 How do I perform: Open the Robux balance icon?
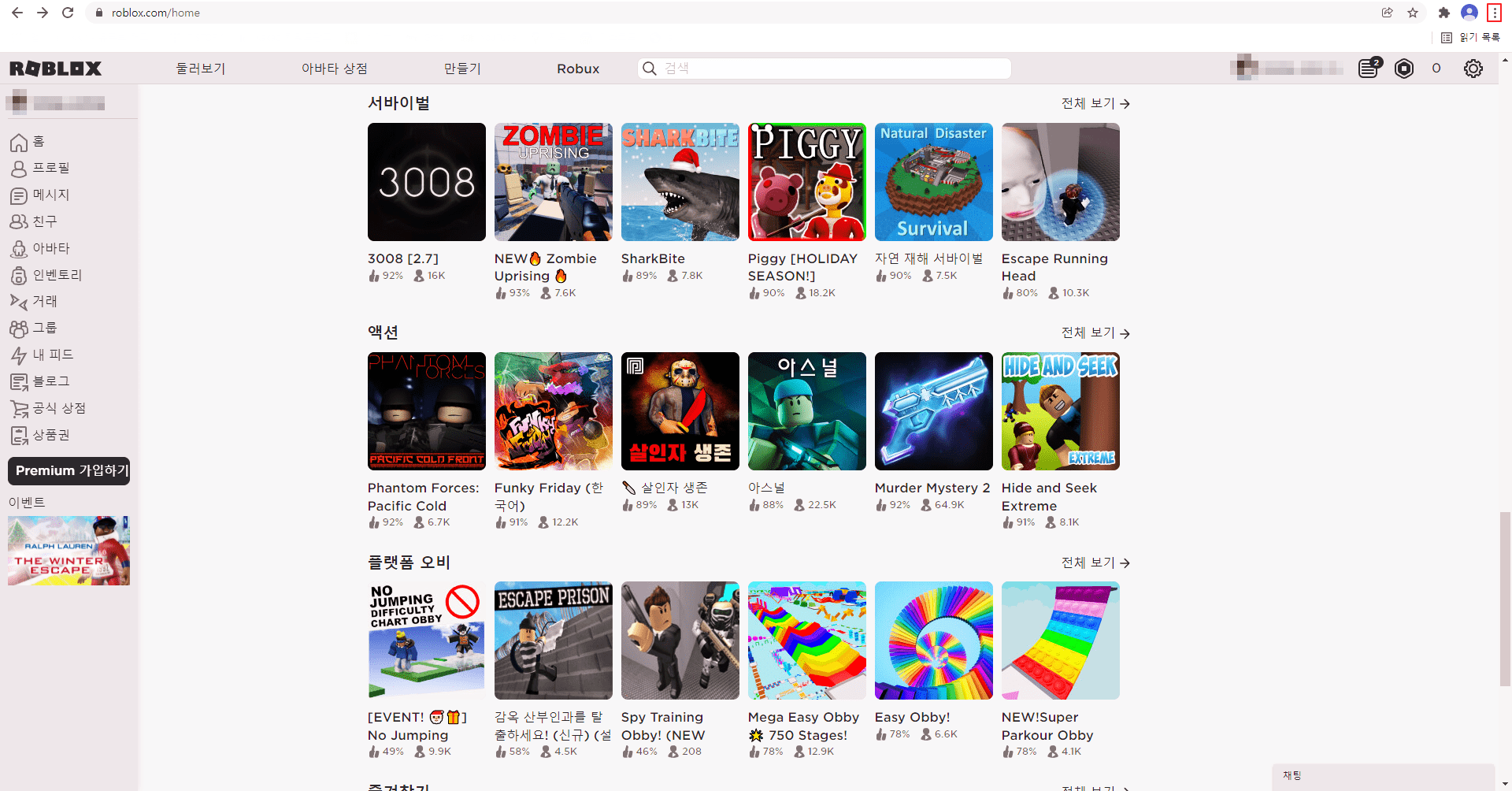[x=1404, y=69]
